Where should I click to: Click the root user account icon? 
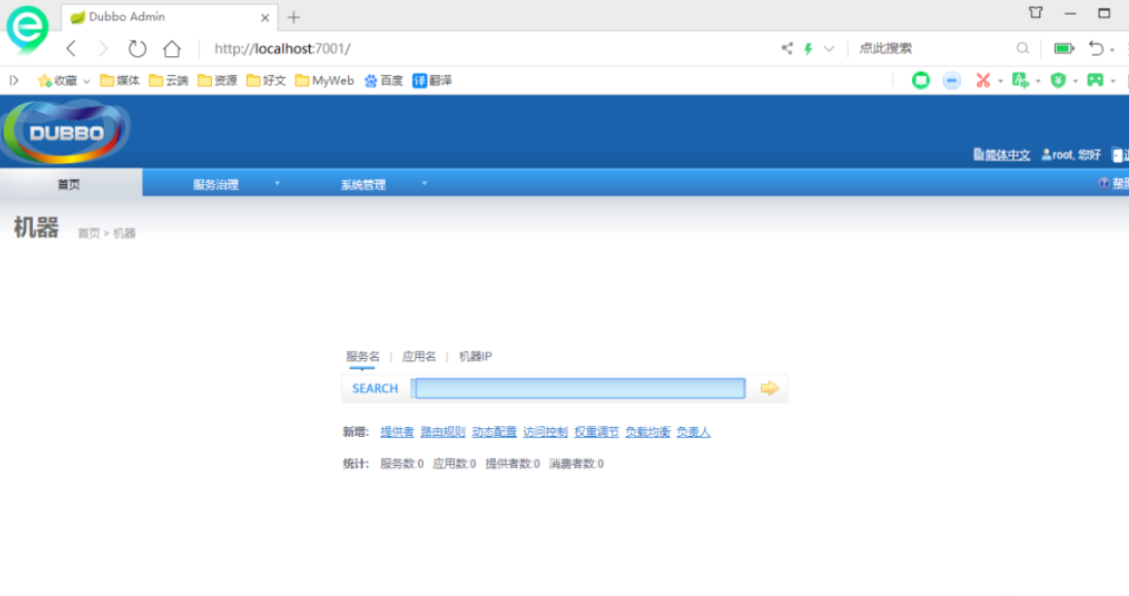[1046, 155]
